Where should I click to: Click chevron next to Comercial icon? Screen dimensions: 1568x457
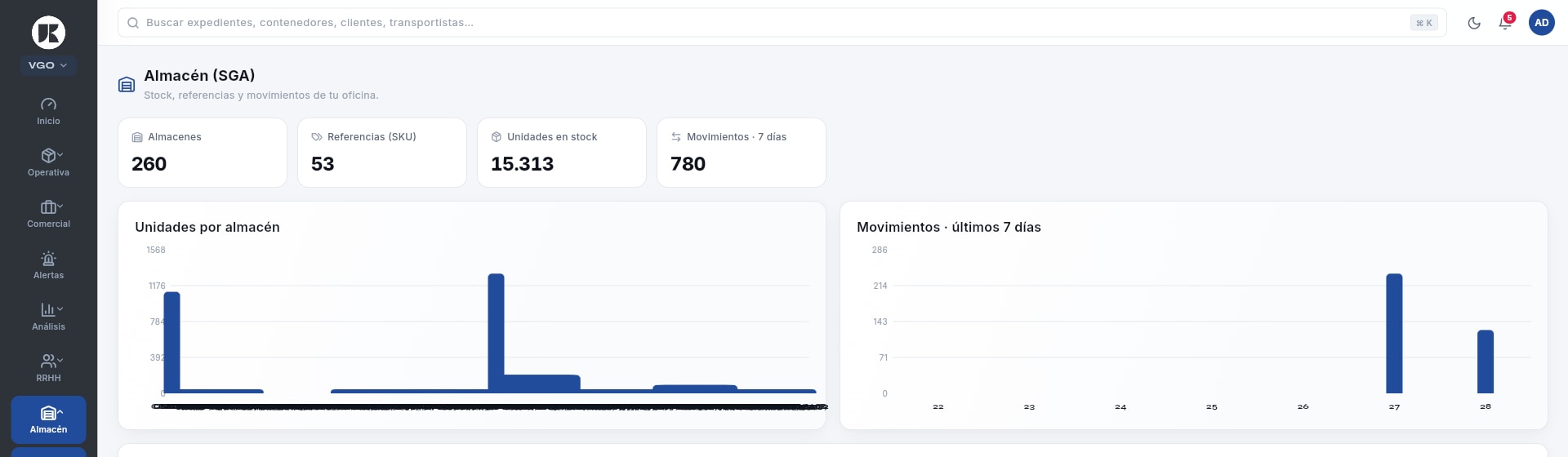[x=60, y=206]
